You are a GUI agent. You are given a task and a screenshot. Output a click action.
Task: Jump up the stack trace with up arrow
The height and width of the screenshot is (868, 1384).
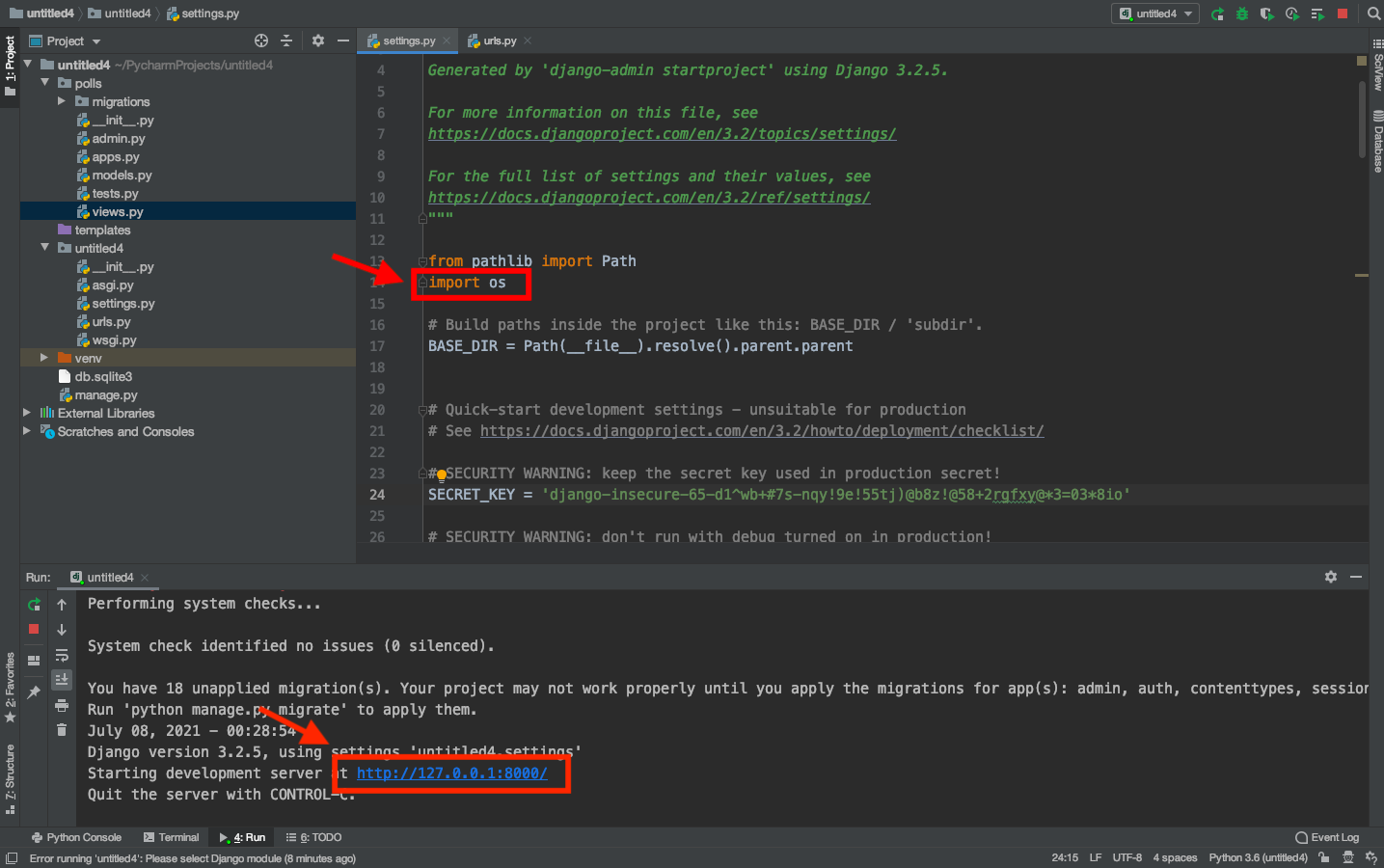pos(62,605)
